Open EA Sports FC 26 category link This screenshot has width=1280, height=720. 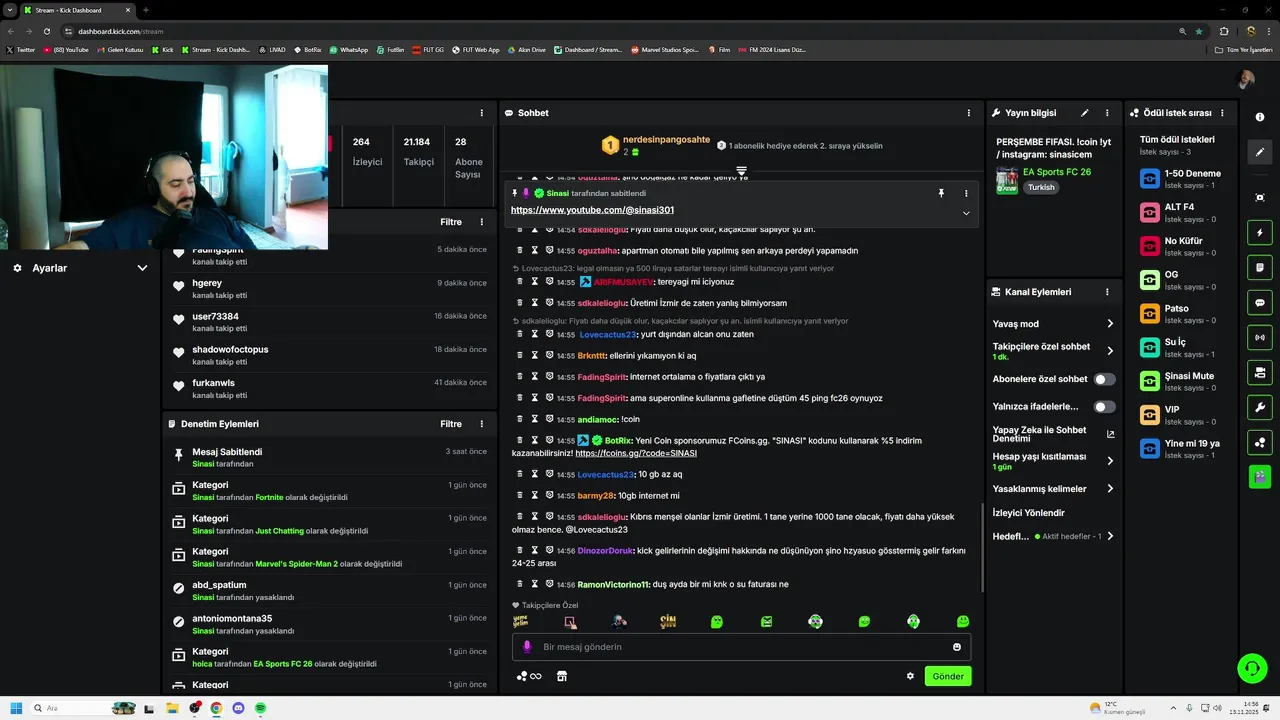[1057, 172]
